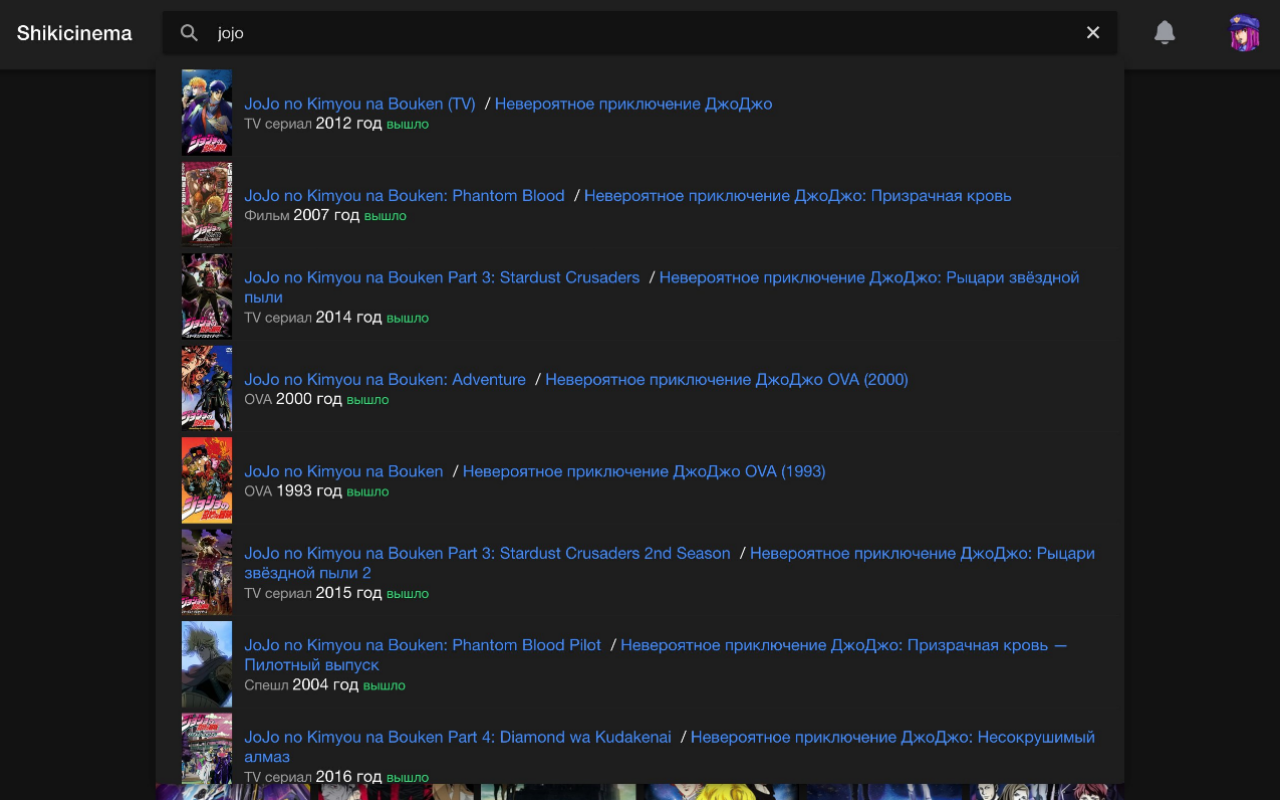Click poster thumbnail for Phantom Blood 2007 film
The height and width of the screenshot is (800, 1280).
(x=207, y=204)
